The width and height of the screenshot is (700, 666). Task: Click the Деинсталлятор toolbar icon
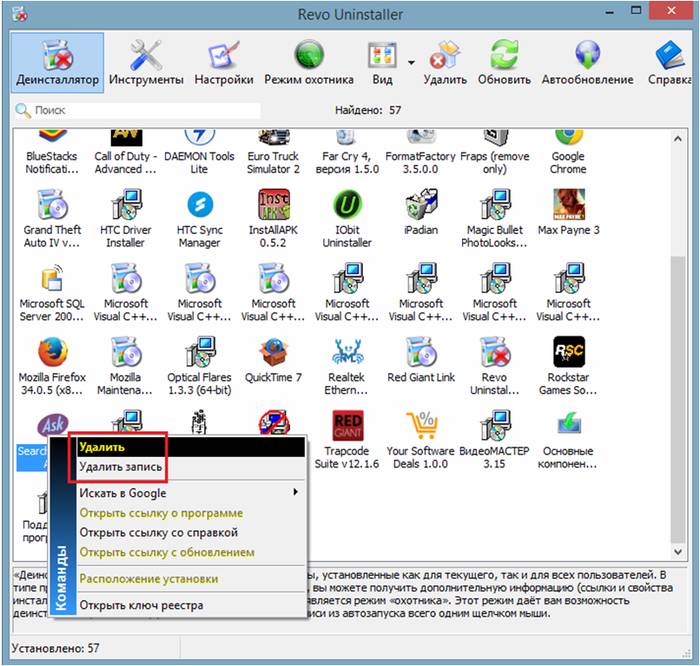tap(58, 61)
